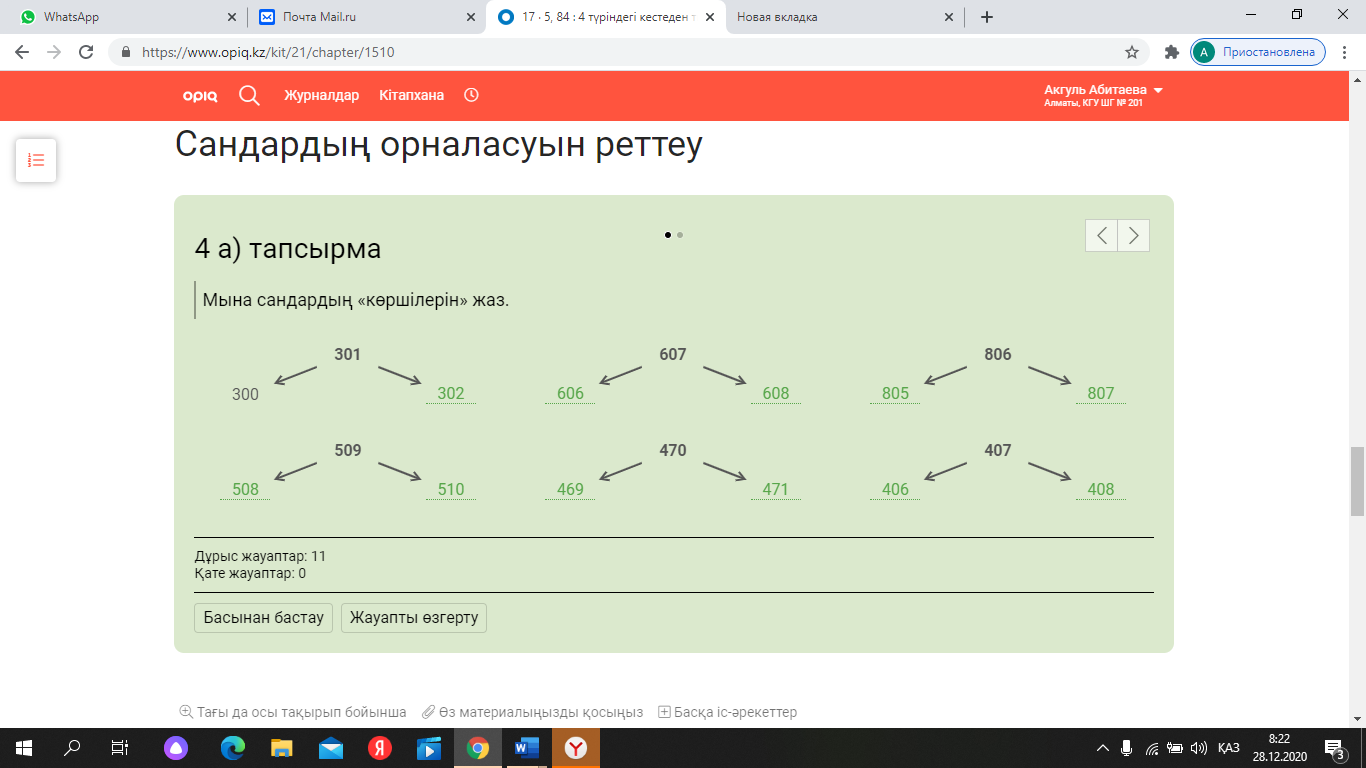
Task: Open volume control in system tray
Action: click(x=1198, y=748)
